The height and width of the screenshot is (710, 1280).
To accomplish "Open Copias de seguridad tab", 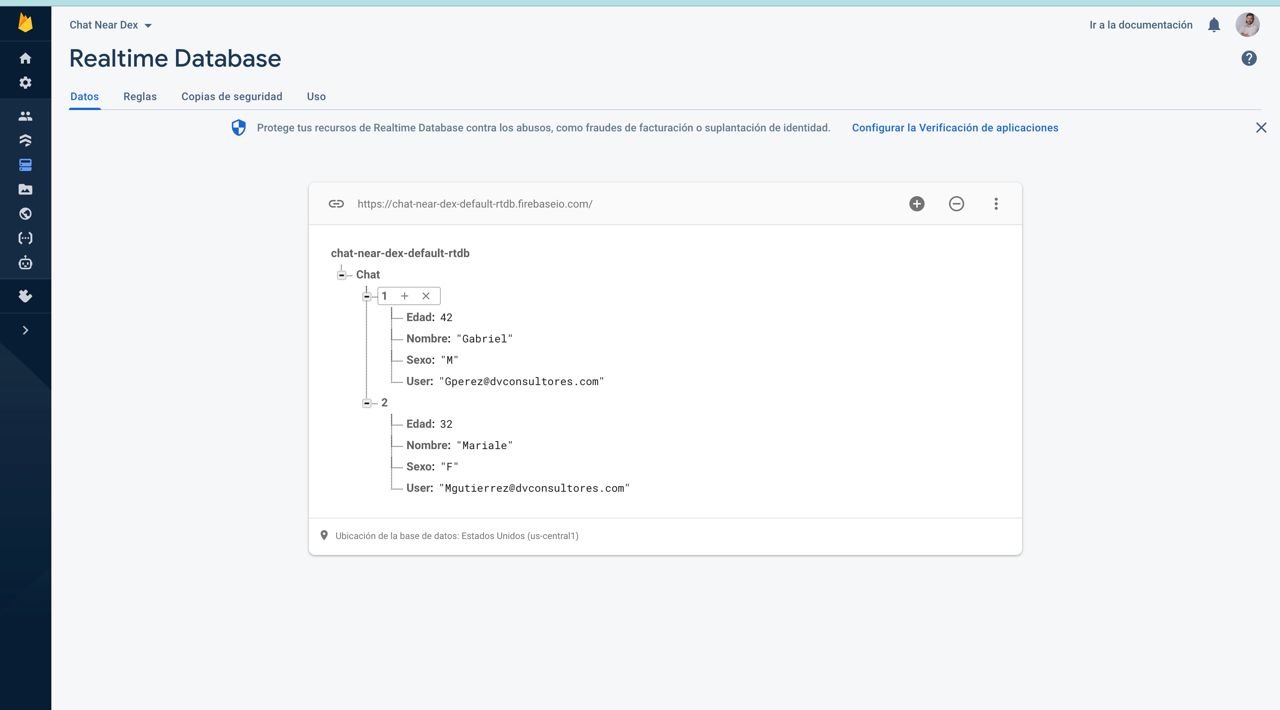I will [232, 97].
